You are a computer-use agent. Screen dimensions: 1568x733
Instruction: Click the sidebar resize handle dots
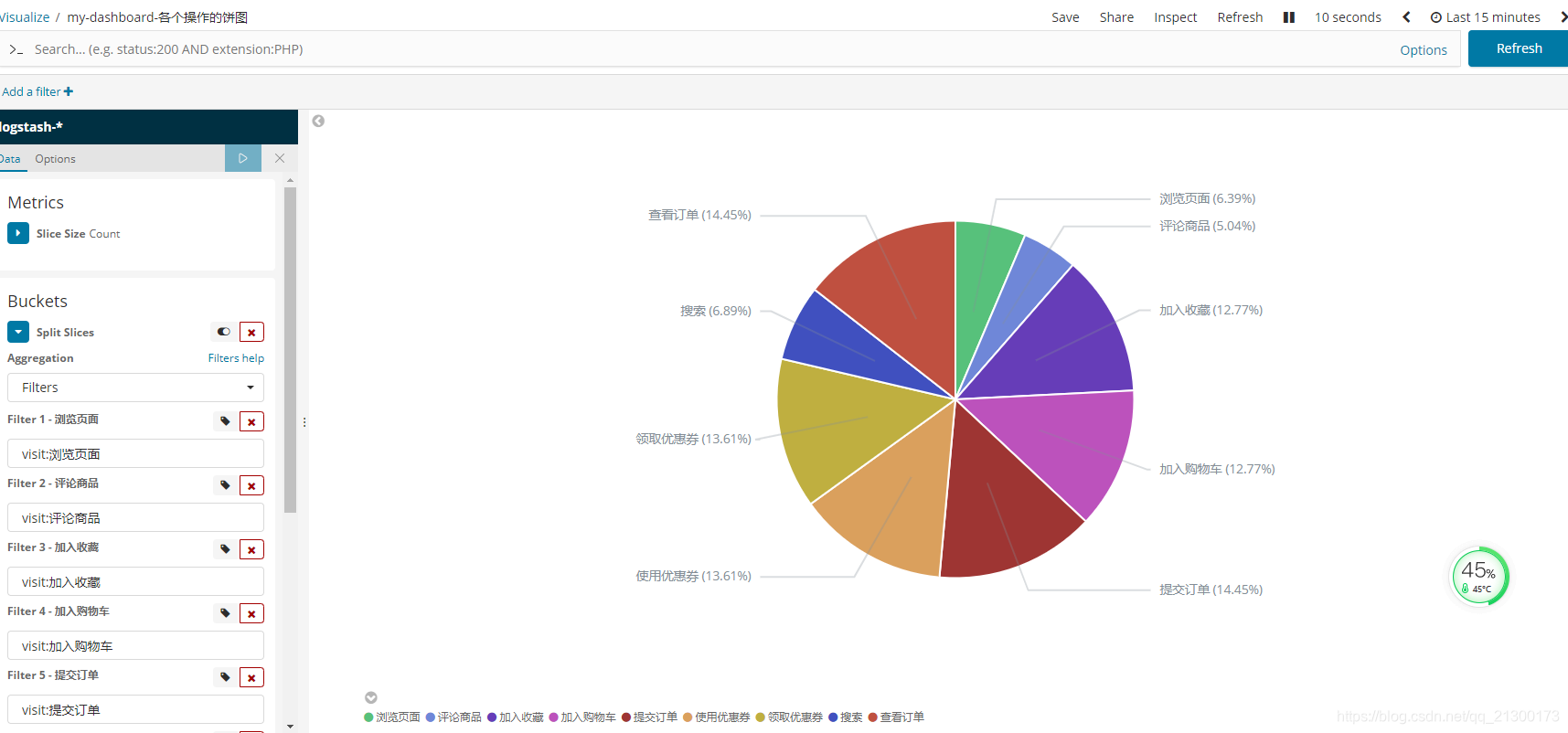pos(304,422)
